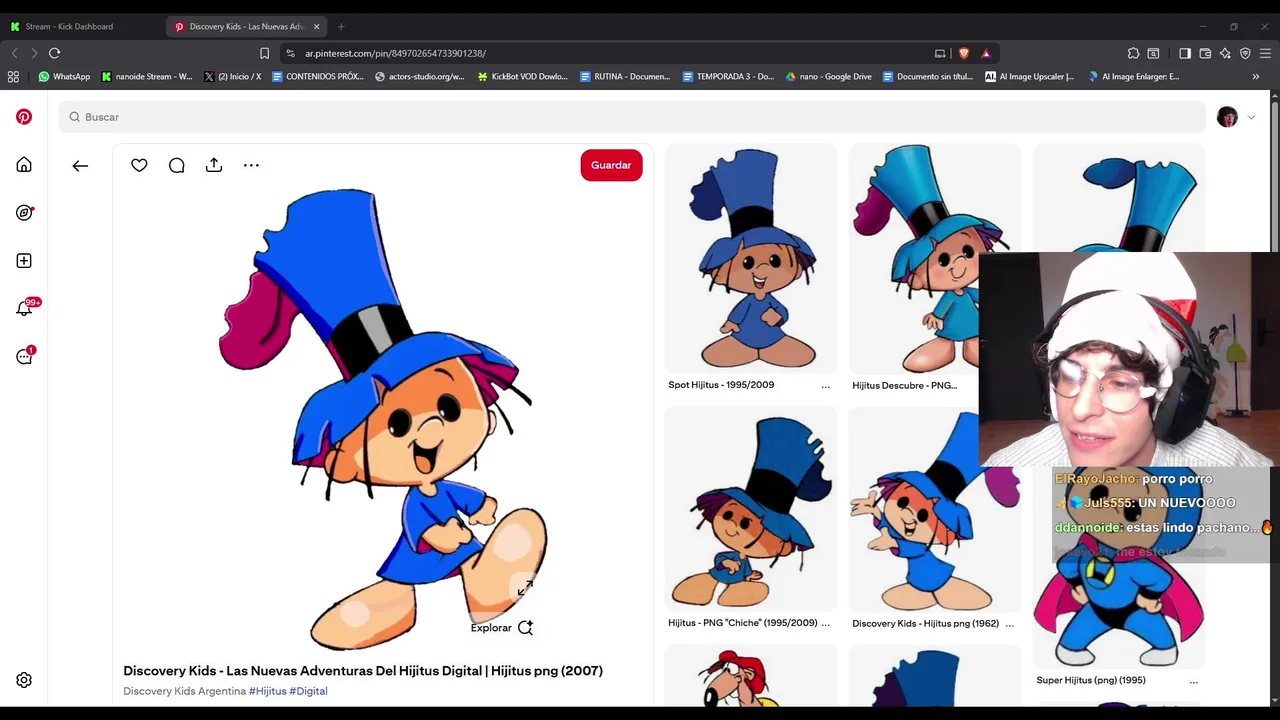
Task: Close the Discovery Kids Pinterest tab
Action: click(x=317, y=26)
